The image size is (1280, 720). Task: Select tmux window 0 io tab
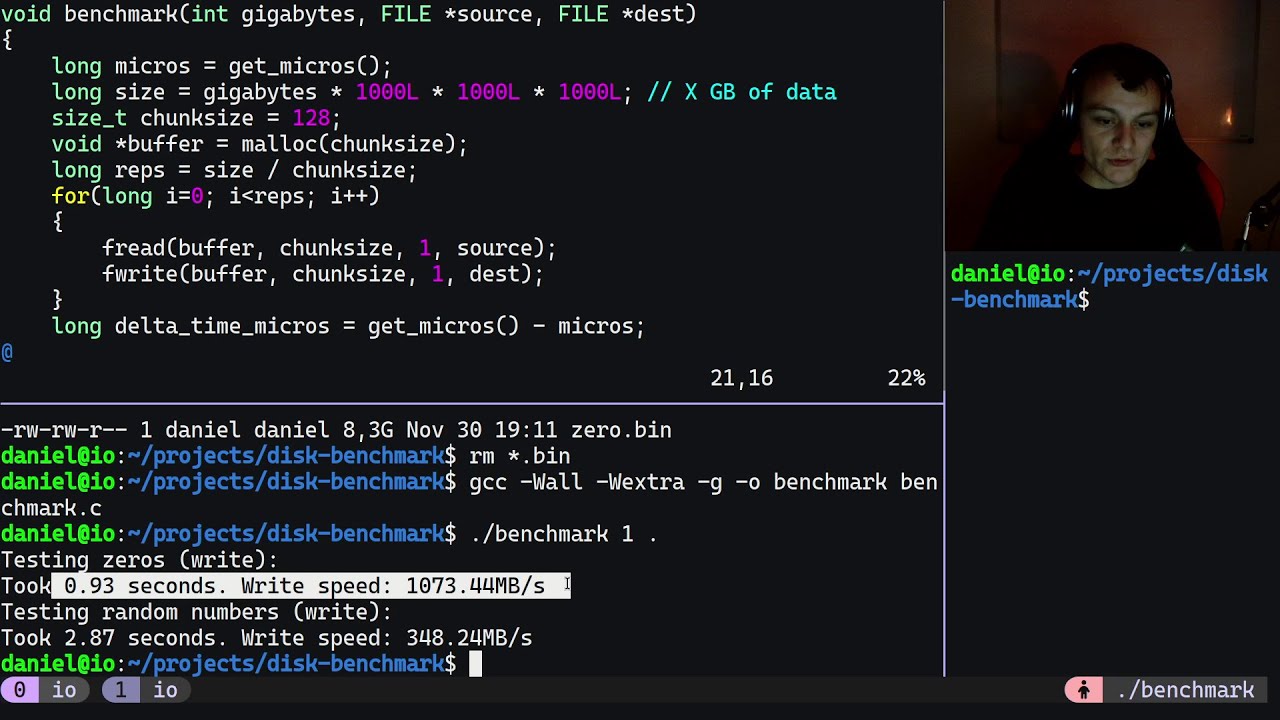click(44, 690)
